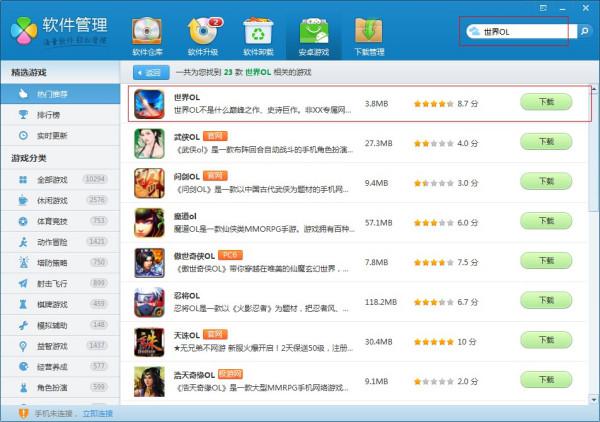Select the 安卓游戏 Android games tab

click(x=314, y=37)
